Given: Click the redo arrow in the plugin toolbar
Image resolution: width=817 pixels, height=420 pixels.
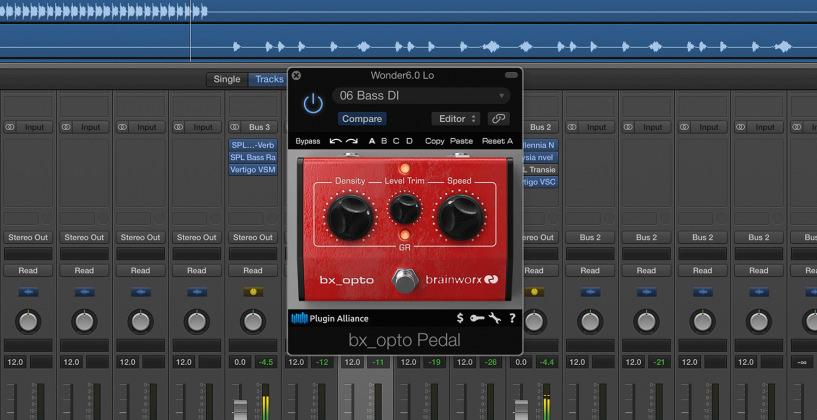Looking at the screenshot, I should (352, 141).
